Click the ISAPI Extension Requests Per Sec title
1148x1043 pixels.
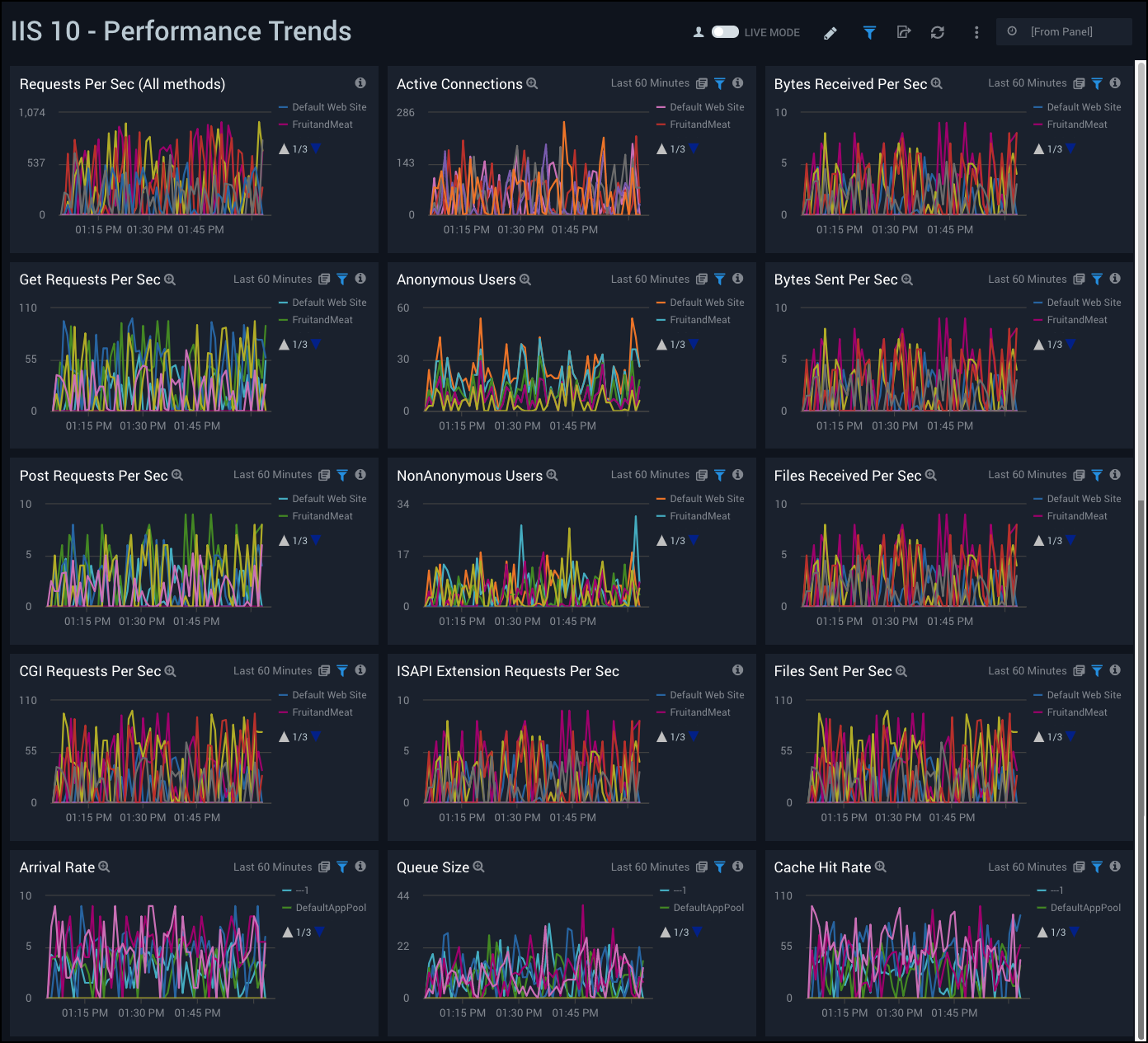point(508,671)
